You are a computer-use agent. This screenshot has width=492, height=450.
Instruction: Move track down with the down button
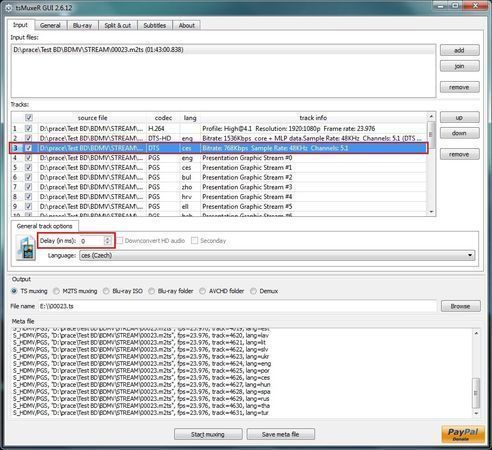tap(459, 133)
